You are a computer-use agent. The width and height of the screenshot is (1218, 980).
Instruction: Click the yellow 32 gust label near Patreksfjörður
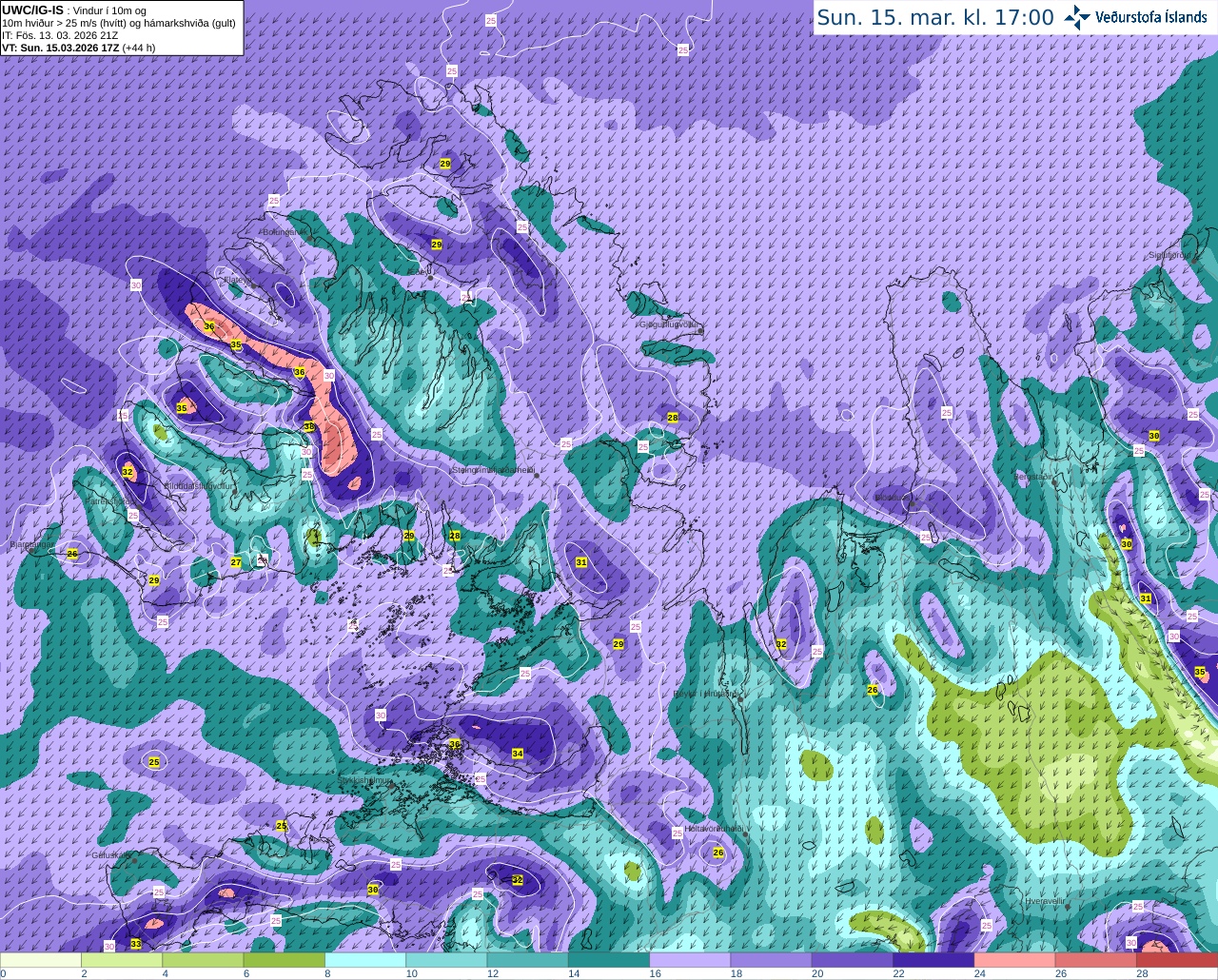click(x=128, y=472)
